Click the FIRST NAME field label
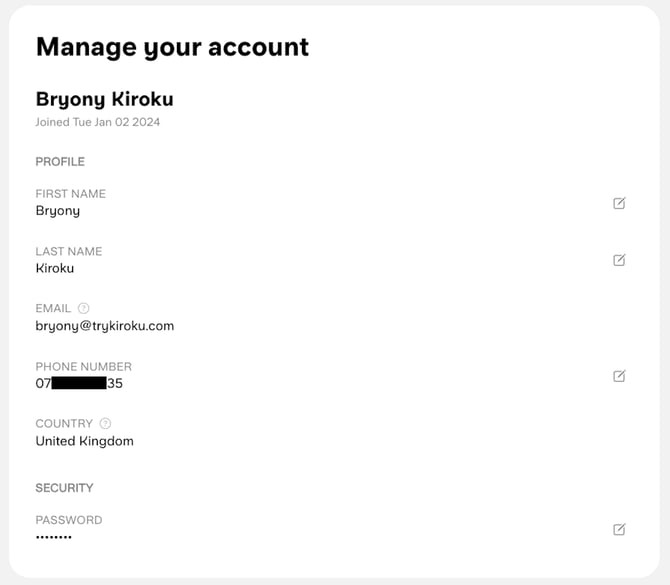Screen dimensions: 670x585 (x=70, y=194)
